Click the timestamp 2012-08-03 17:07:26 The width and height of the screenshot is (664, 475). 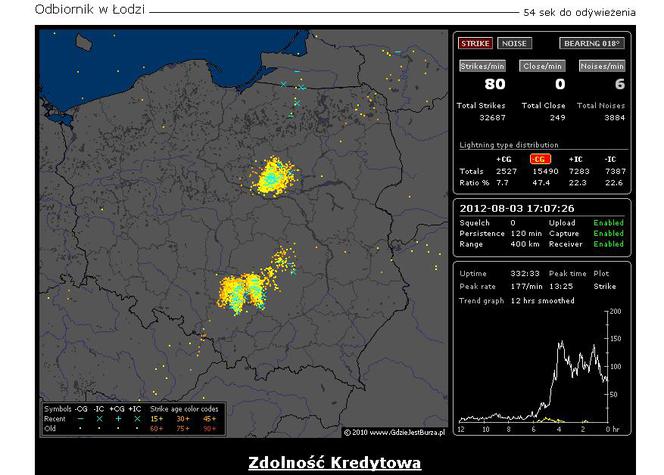517,208
